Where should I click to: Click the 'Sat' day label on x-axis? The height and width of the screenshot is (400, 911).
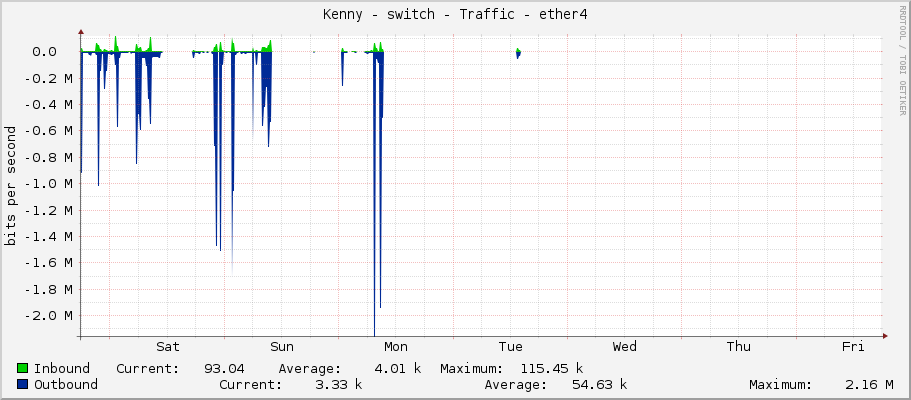(x=168, y=347)
